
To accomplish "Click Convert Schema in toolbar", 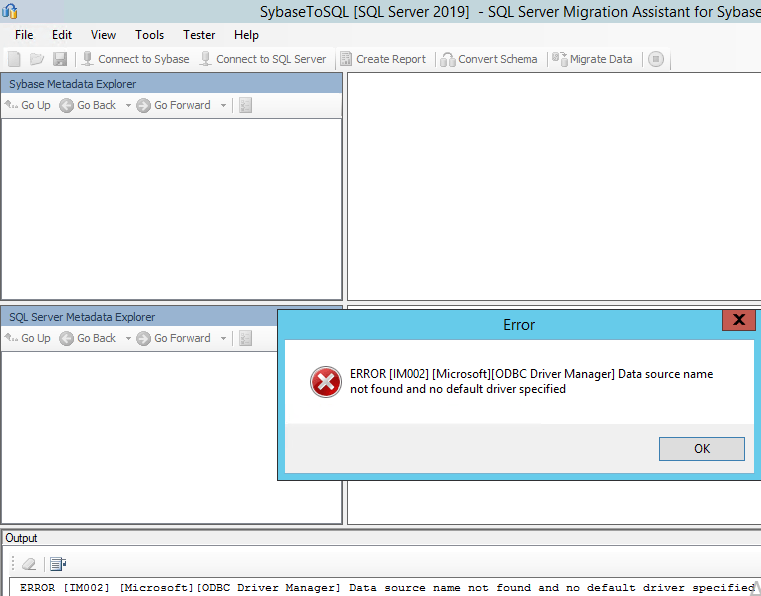I will [489, 59].
